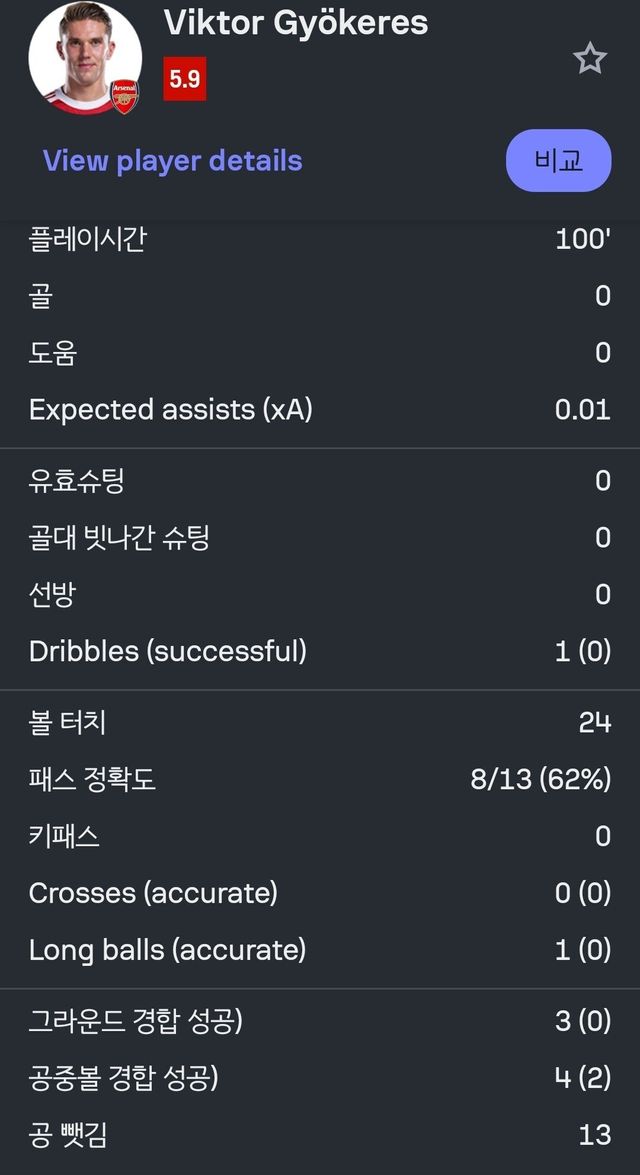The height and width of the screenshot is (1175, 640).
Task: Select the 골 stat row
Action: point(320,295)
